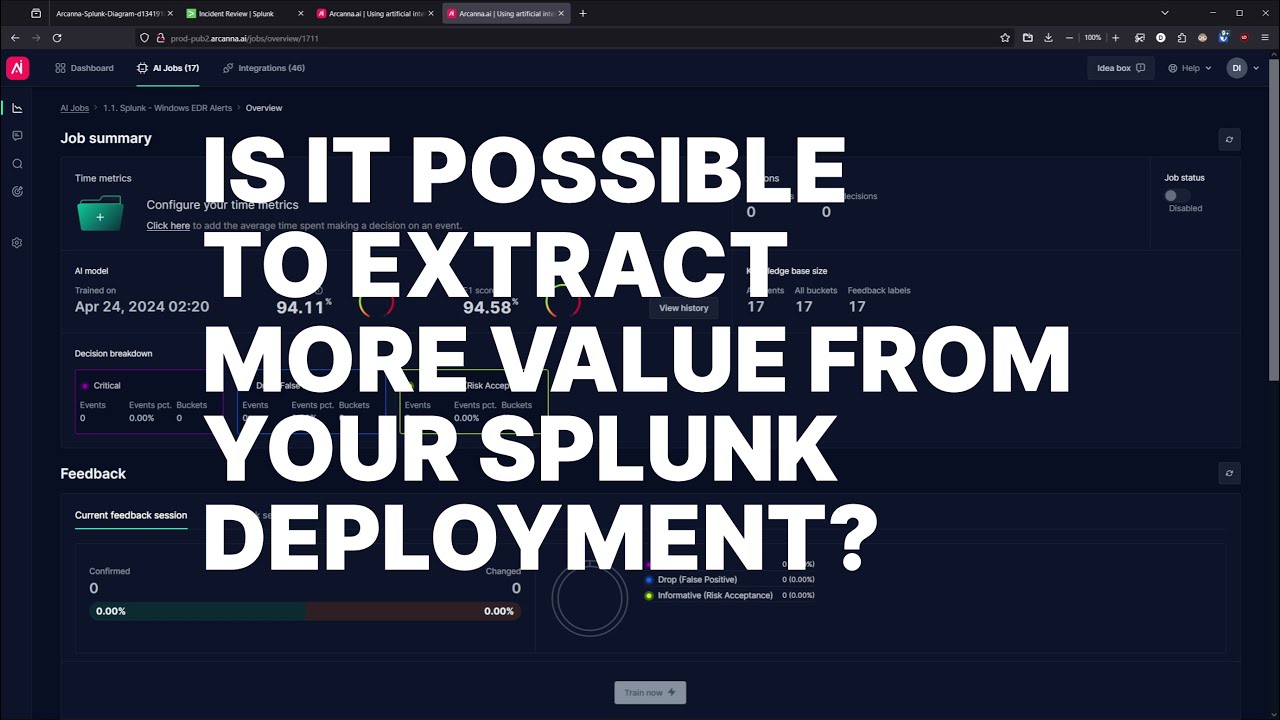Screen dimensions: 1280x720
Task: Reload the browser page
Action: (57, 38)
